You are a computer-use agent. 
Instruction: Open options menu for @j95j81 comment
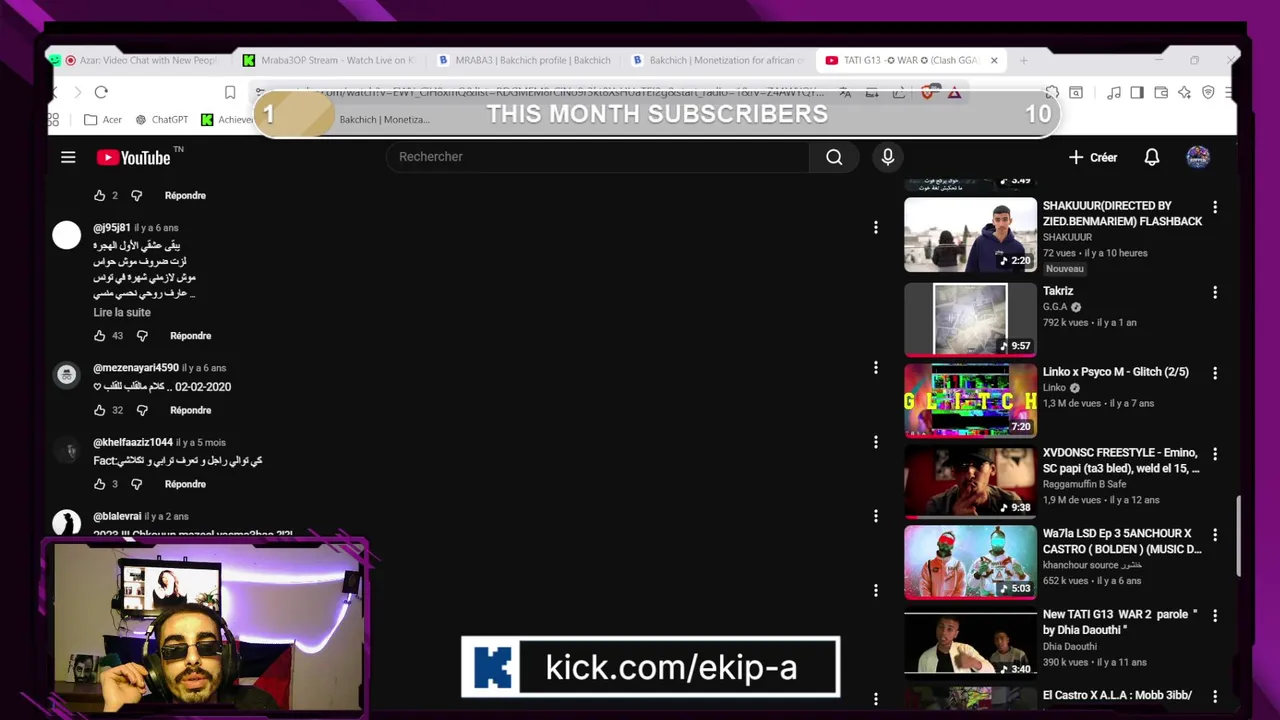(x=876, y=228)
